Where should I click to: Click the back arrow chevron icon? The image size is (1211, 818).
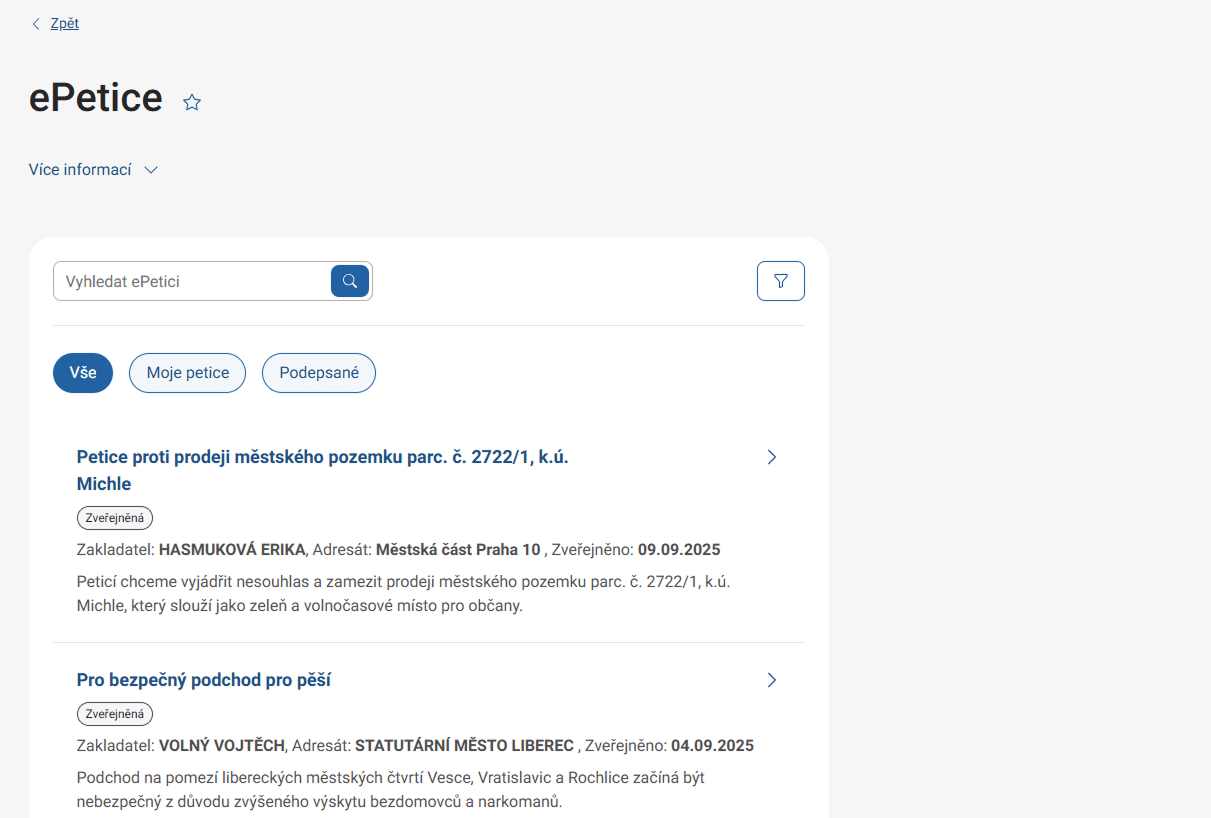click(36, 24)
